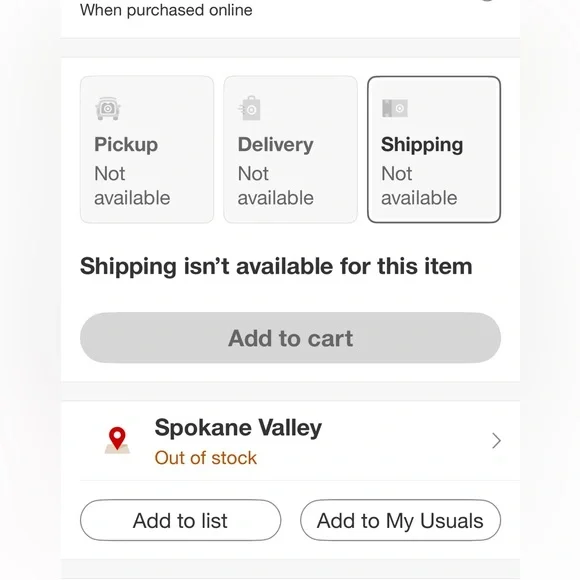Click the orange Out of stock status

pyautogui.click(x=206, y=458)
